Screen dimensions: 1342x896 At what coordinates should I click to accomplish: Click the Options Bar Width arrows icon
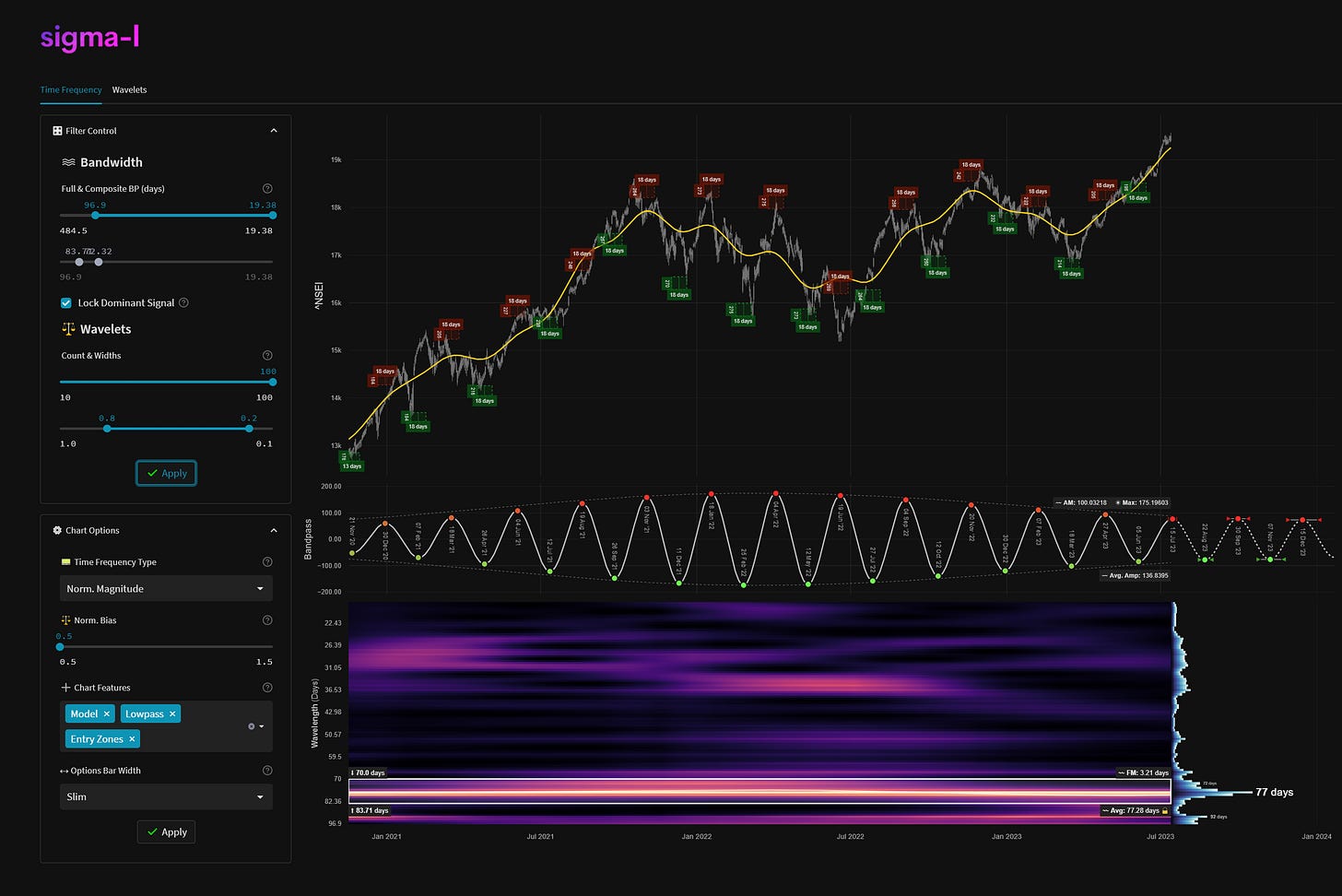(x=64, y=771)
